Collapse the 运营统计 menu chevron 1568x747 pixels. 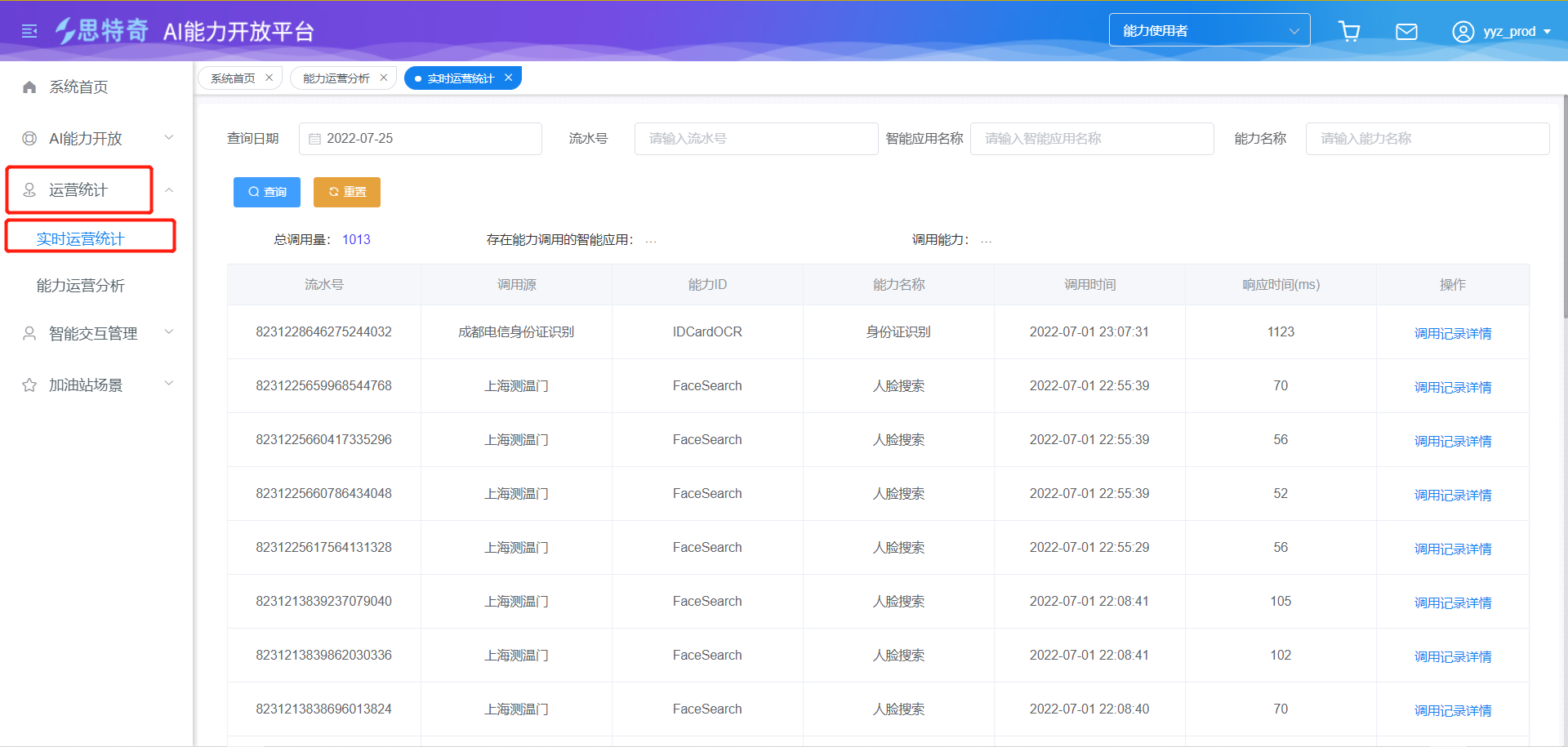coord(169,190)
